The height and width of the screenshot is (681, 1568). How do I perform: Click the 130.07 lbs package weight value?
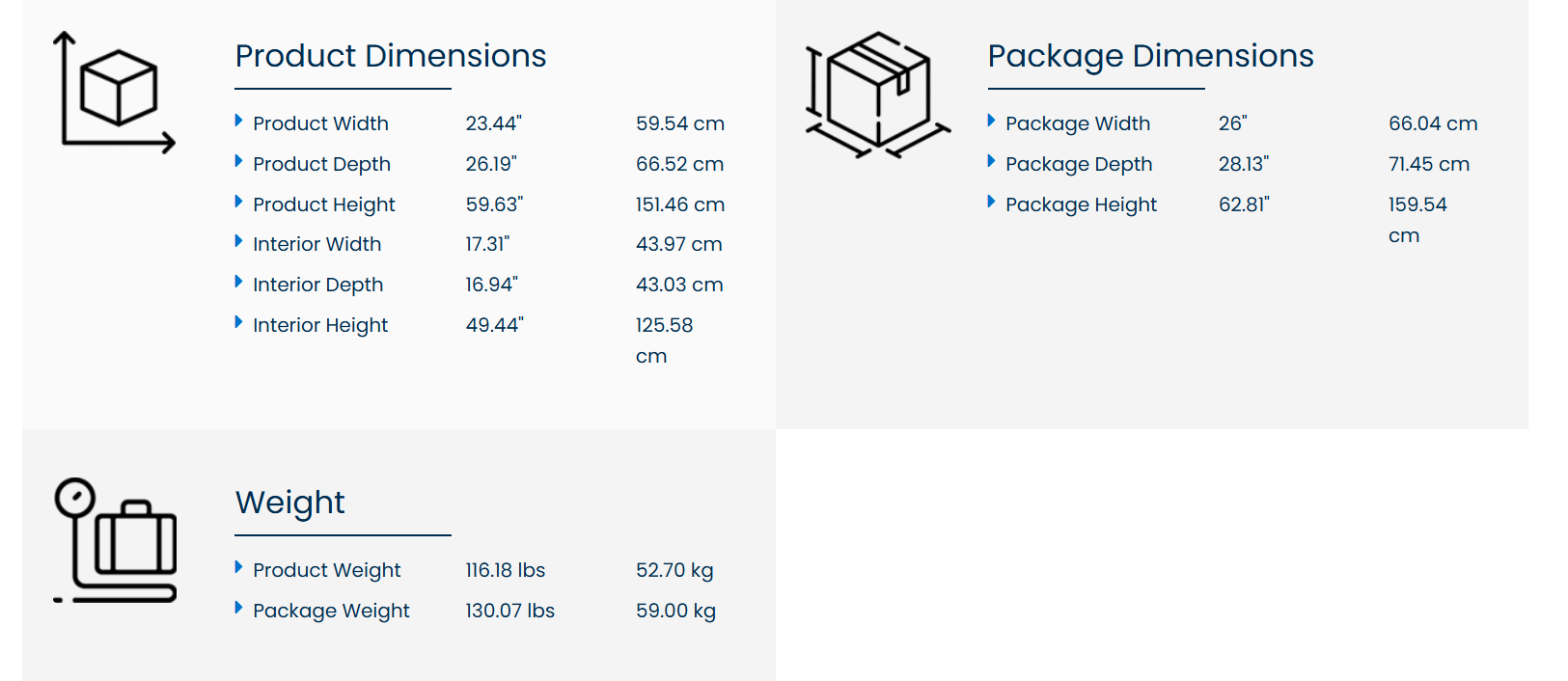[509, 611]
